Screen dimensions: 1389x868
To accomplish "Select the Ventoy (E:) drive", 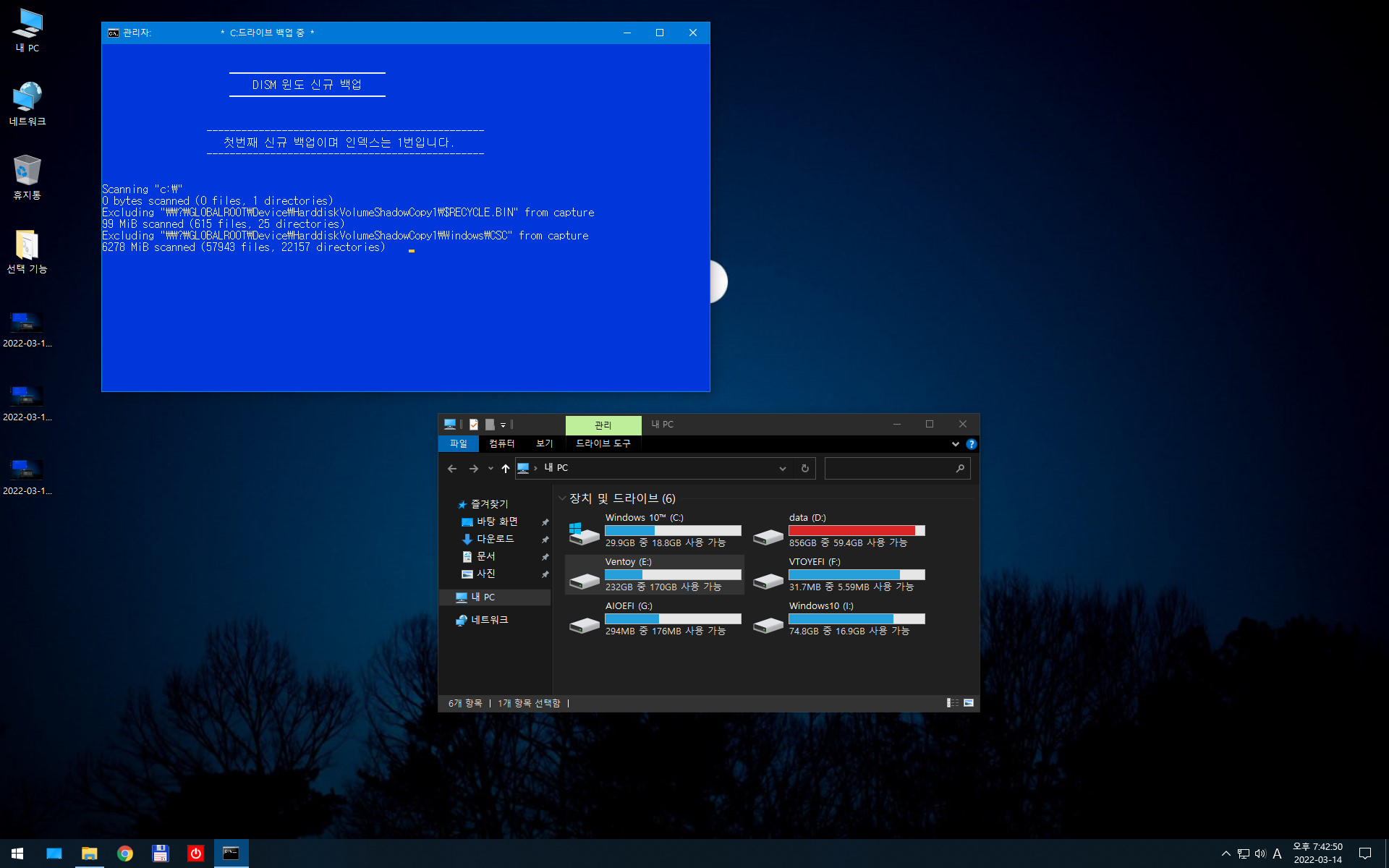I will pos(655,574).
